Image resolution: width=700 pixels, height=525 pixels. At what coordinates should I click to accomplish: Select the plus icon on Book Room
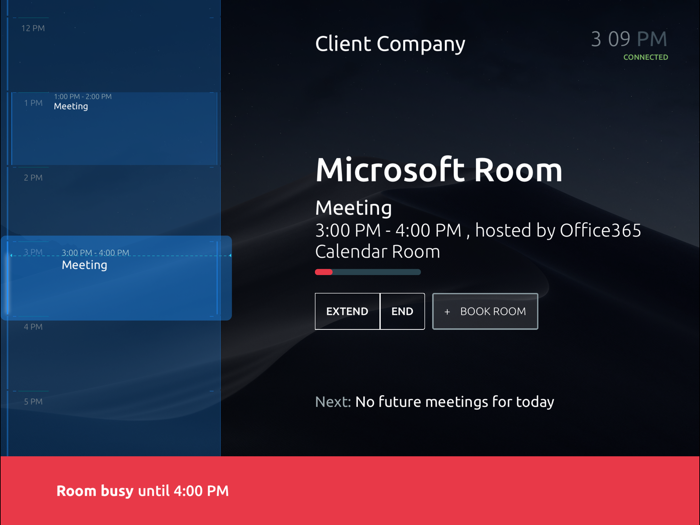[447, 312]
